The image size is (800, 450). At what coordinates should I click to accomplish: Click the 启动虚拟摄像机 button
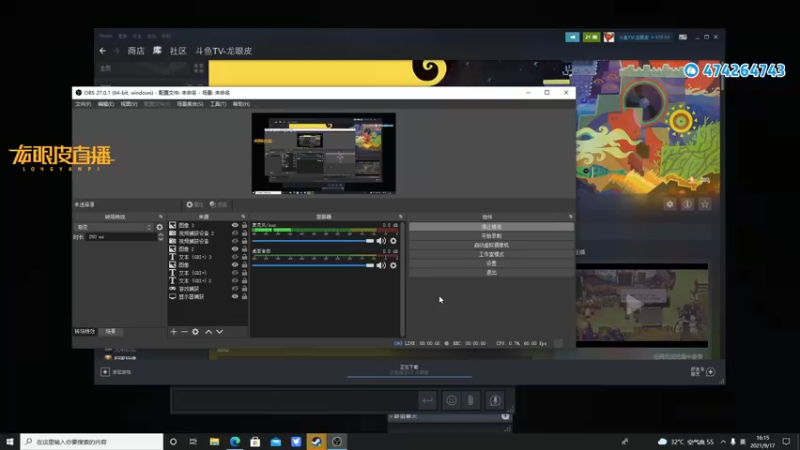(x=491, y=245)
